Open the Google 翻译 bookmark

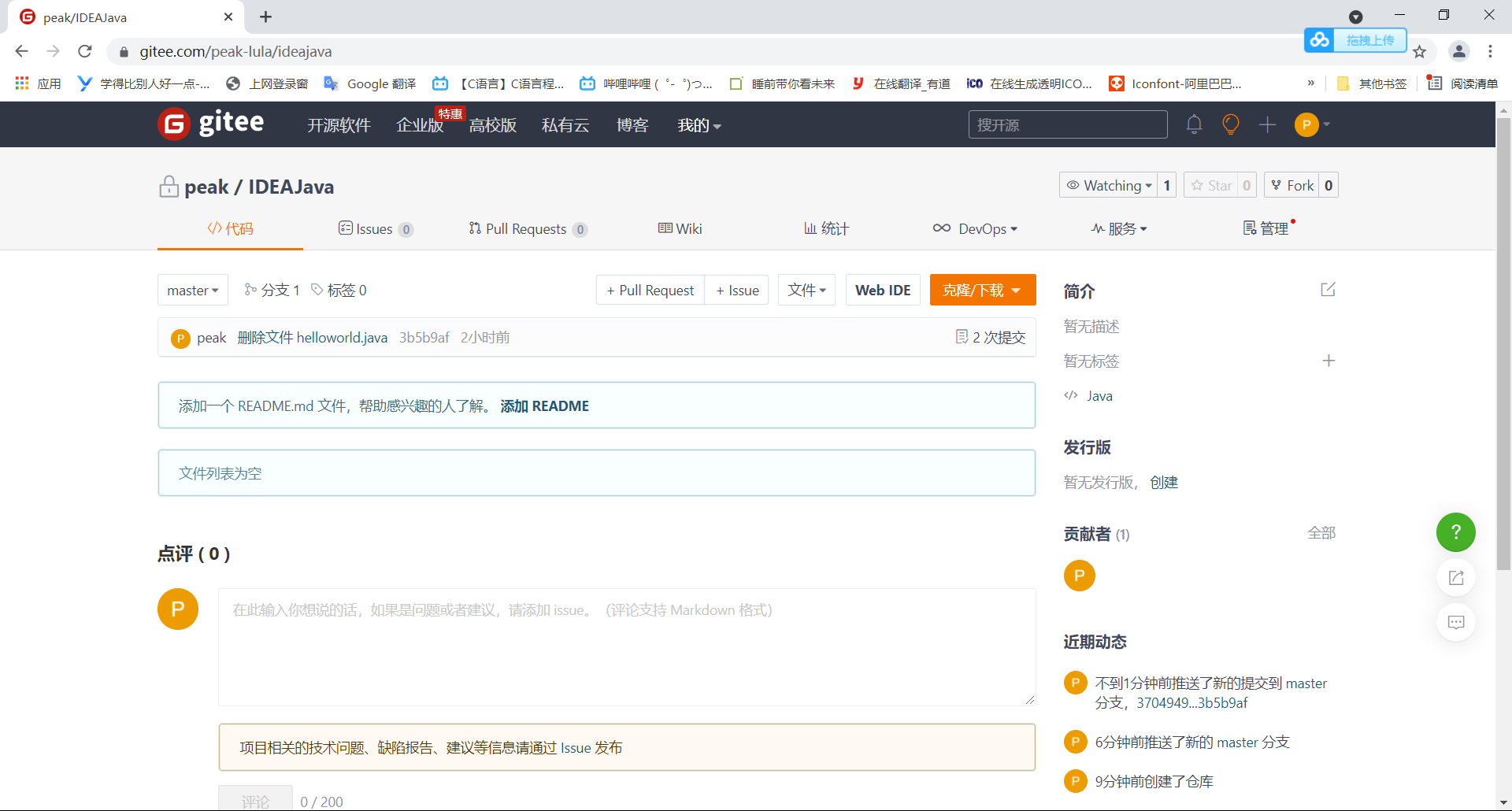[x=370, y=83]
